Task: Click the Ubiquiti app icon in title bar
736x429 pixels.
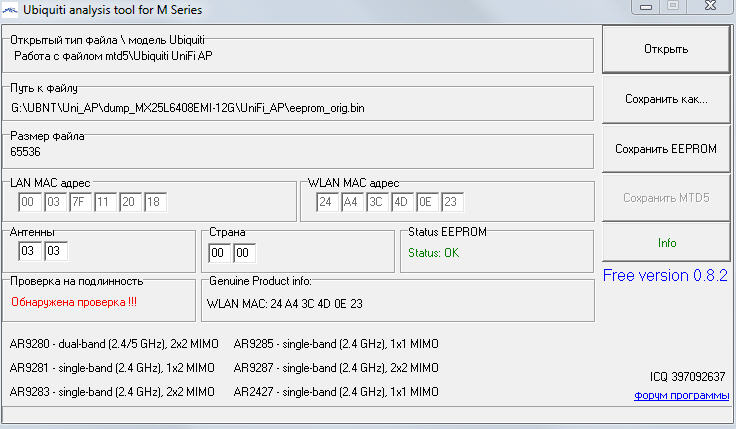Action: coord(10,10)
